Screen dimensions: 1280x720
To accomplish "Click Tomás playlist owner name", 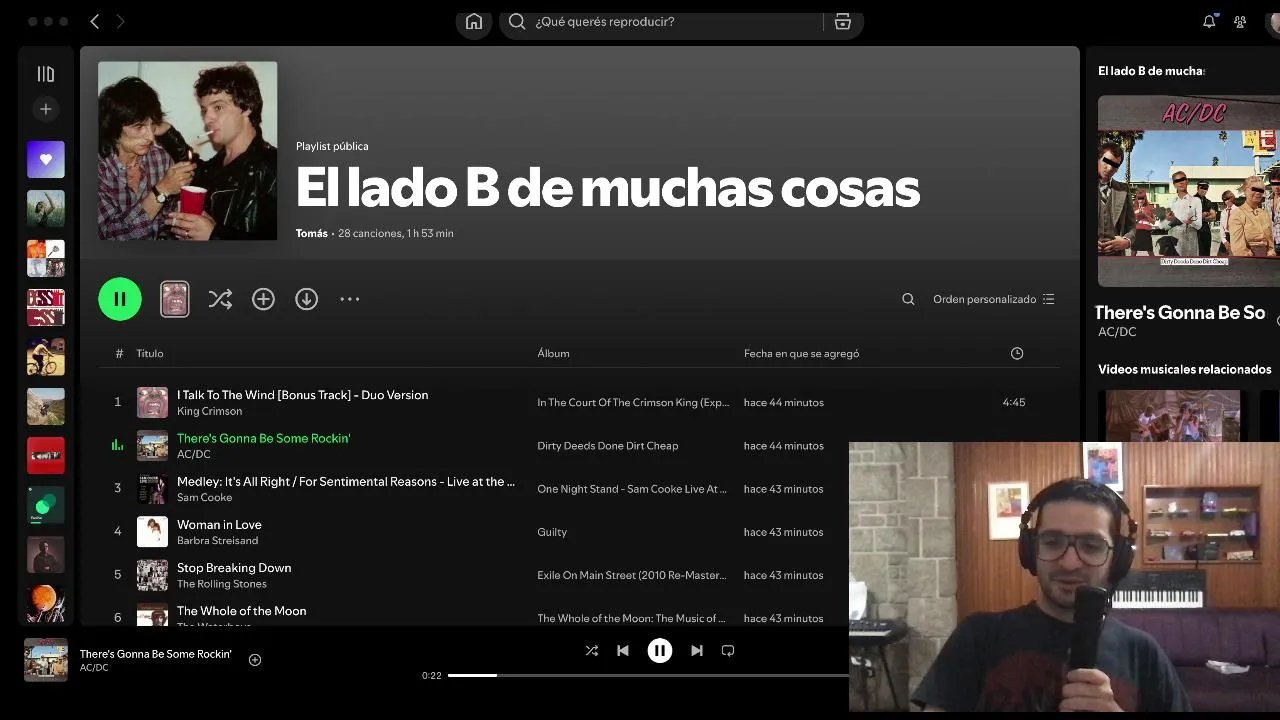I will tap(311, 233).
